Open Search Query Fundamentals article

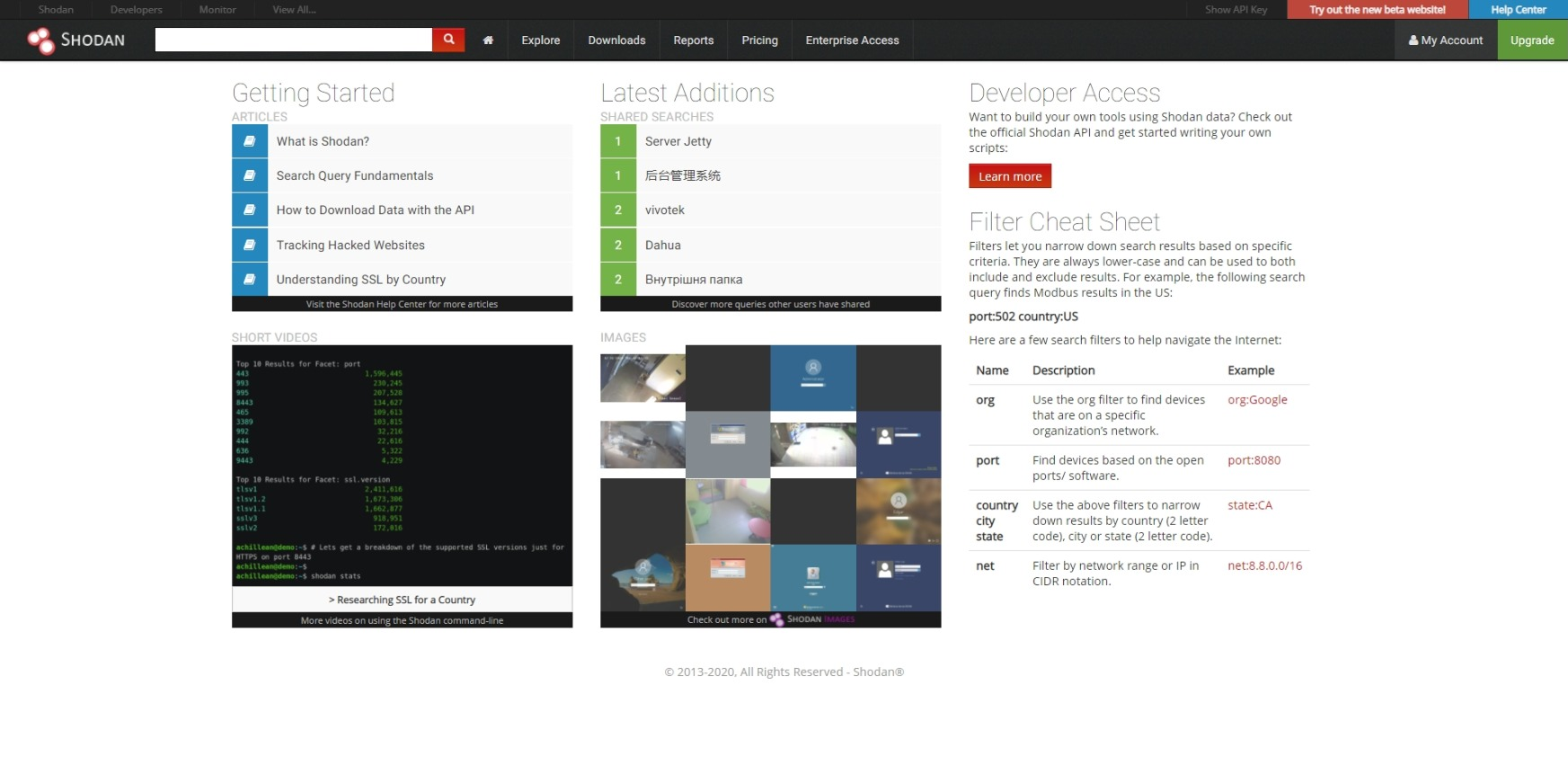point(355,175)
